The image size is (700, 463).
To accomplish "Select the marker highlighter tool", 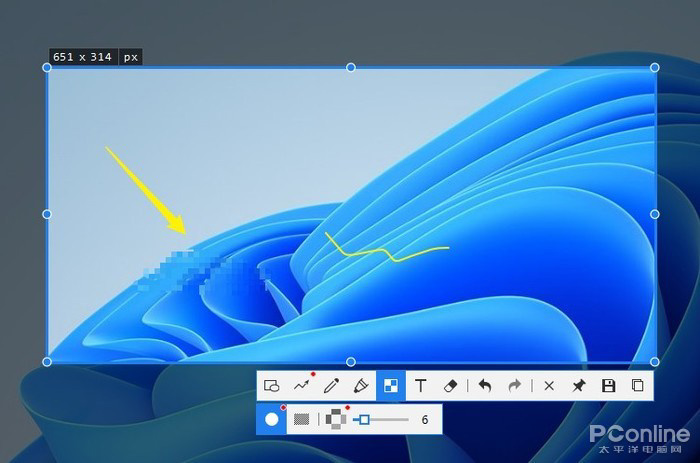I will [x=361, y=385].
